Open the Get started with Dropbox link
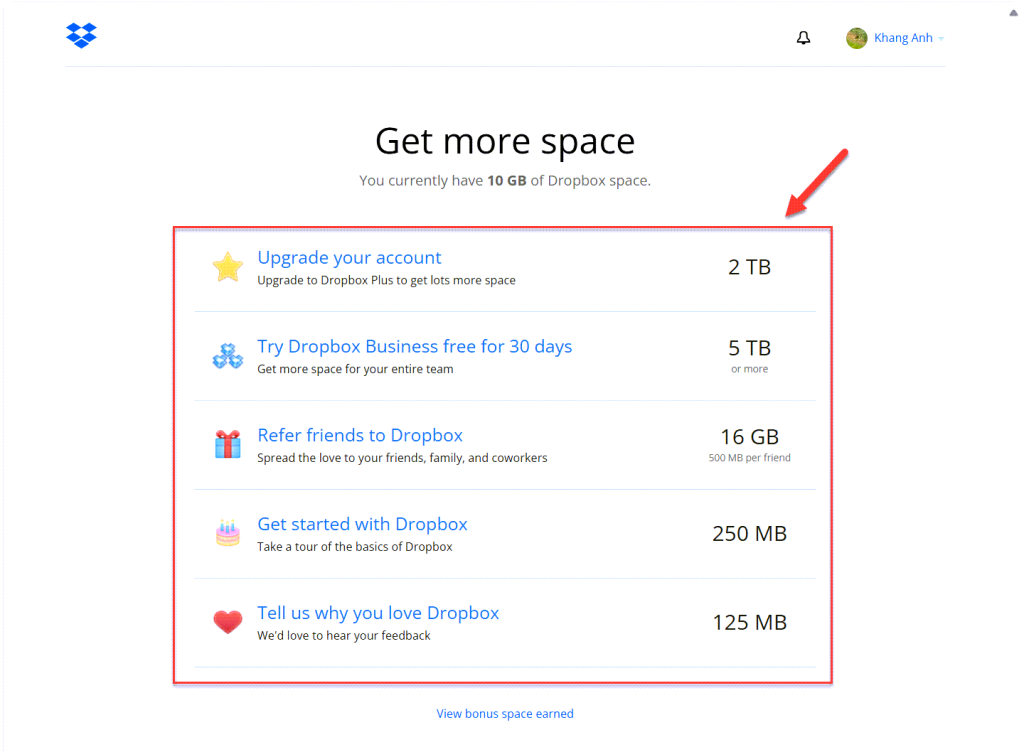 tap(362, 524)
